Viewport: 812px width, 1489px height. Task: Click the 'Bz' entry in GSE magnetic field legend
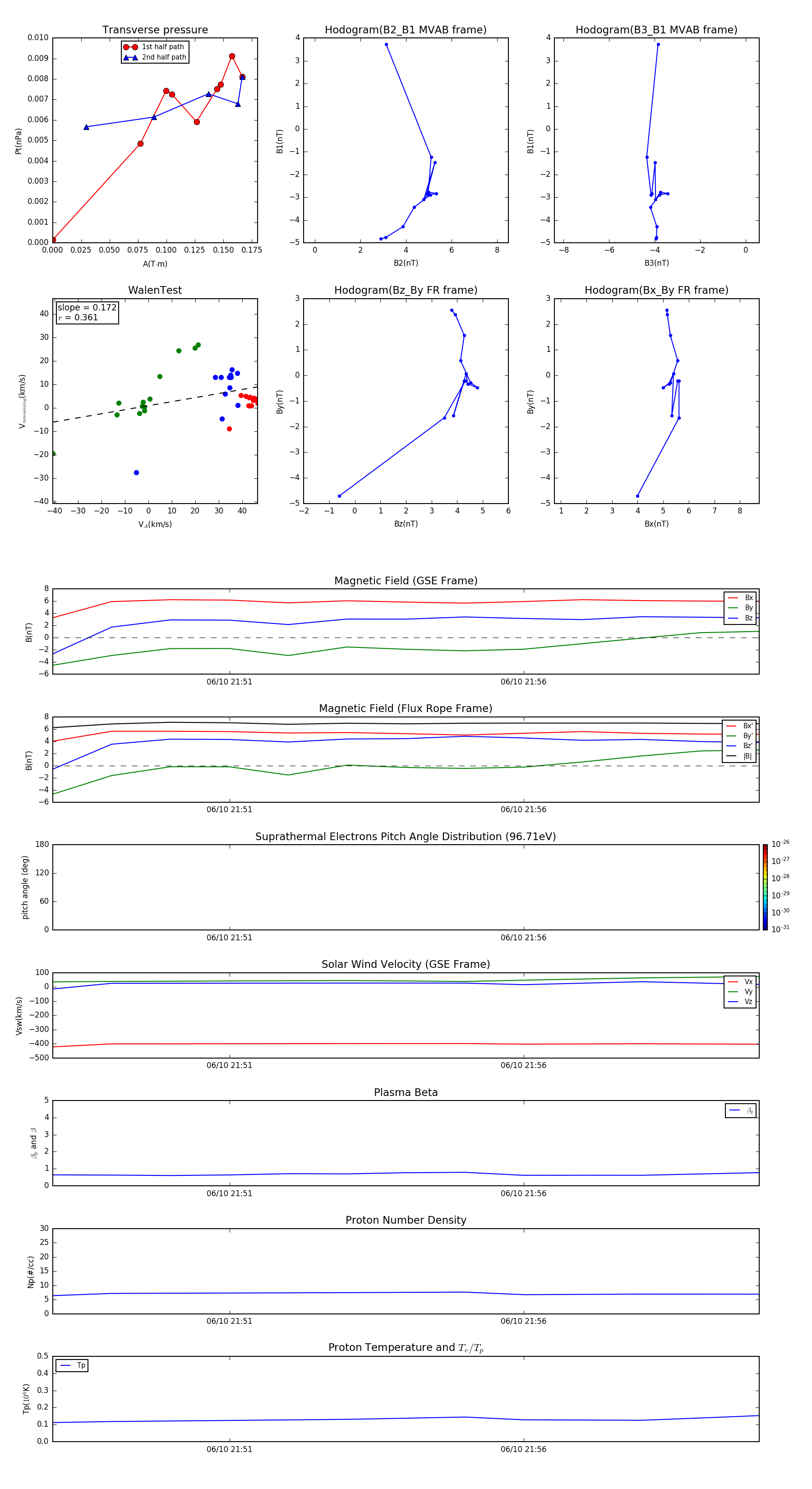point(740,619)
